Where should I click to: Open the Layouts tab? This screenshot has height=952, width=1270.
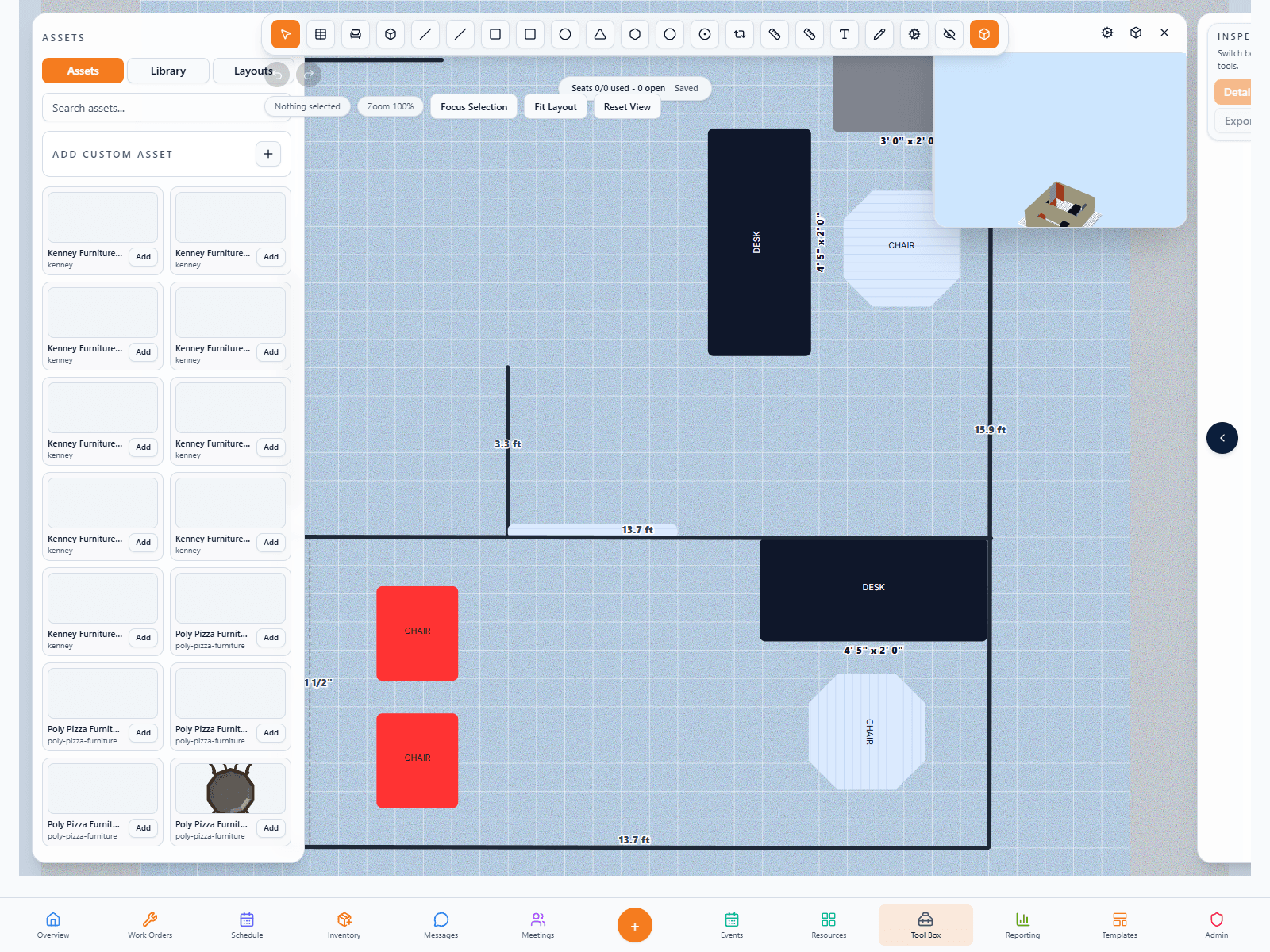[252, 71]
